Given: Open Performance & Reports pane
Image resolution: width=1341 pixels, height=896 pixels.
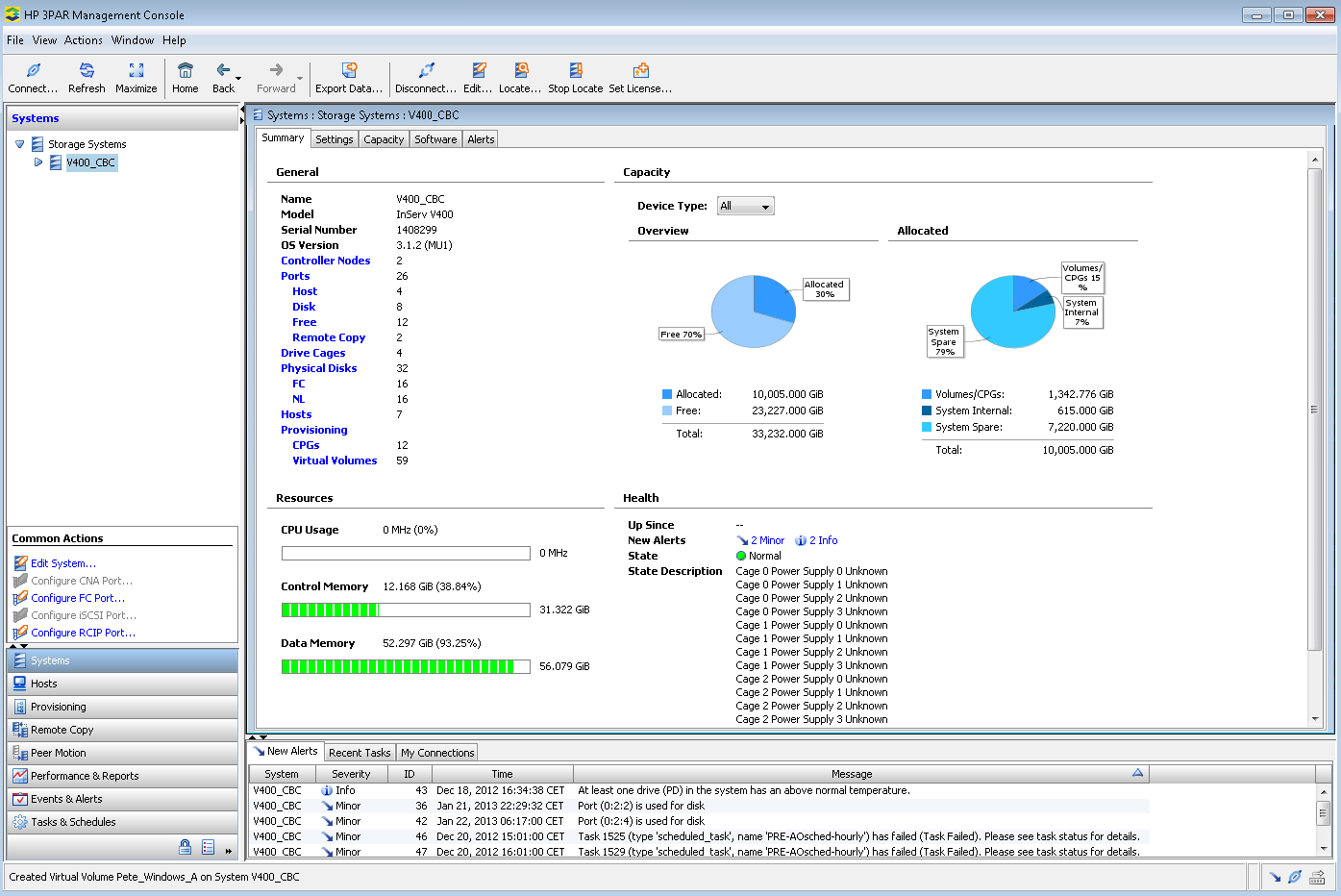Looking at the screenshot, I should [122, 776].
